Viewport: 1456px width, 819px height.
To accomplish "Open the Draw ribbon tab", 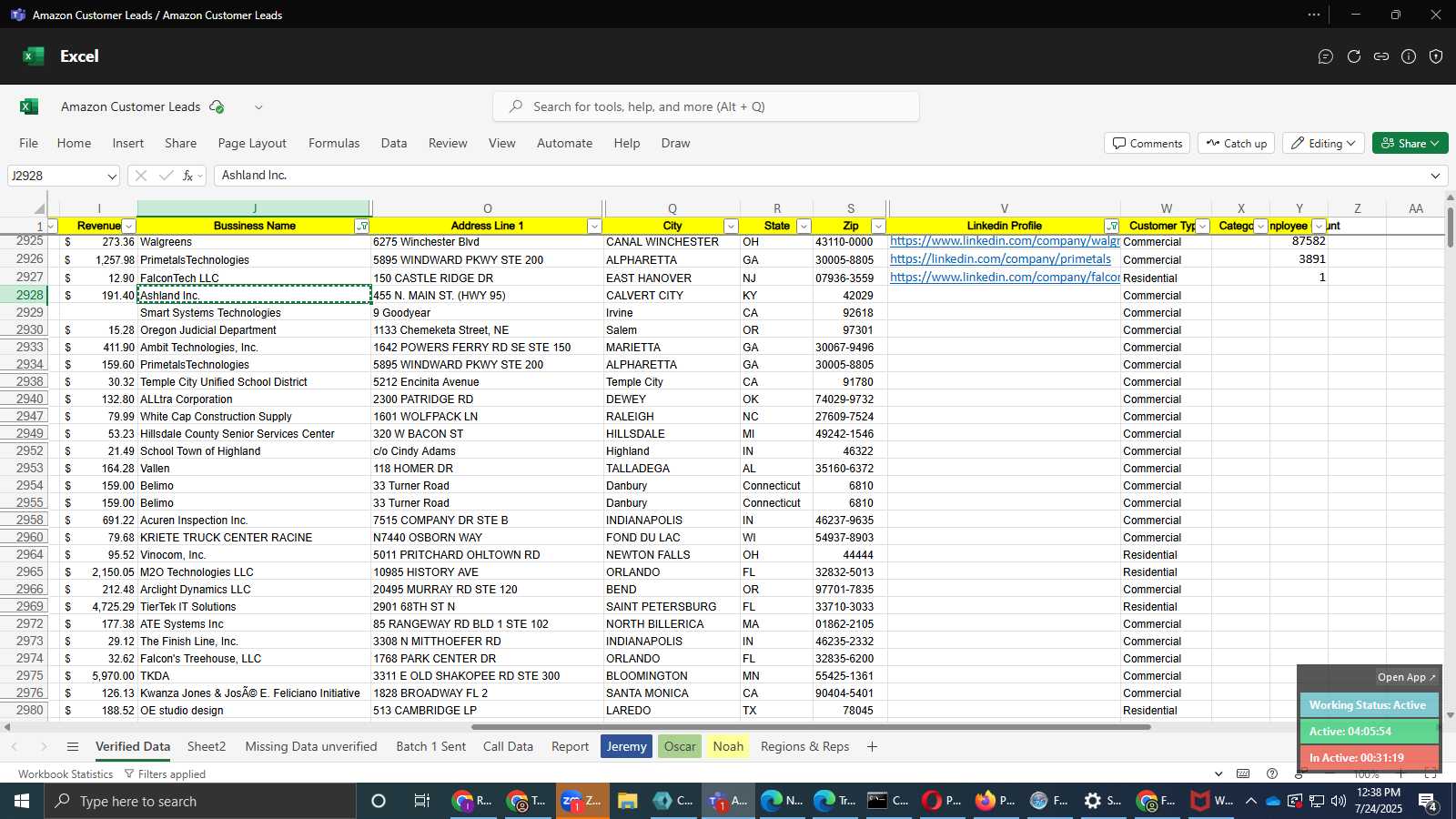I will pos(675,143).
